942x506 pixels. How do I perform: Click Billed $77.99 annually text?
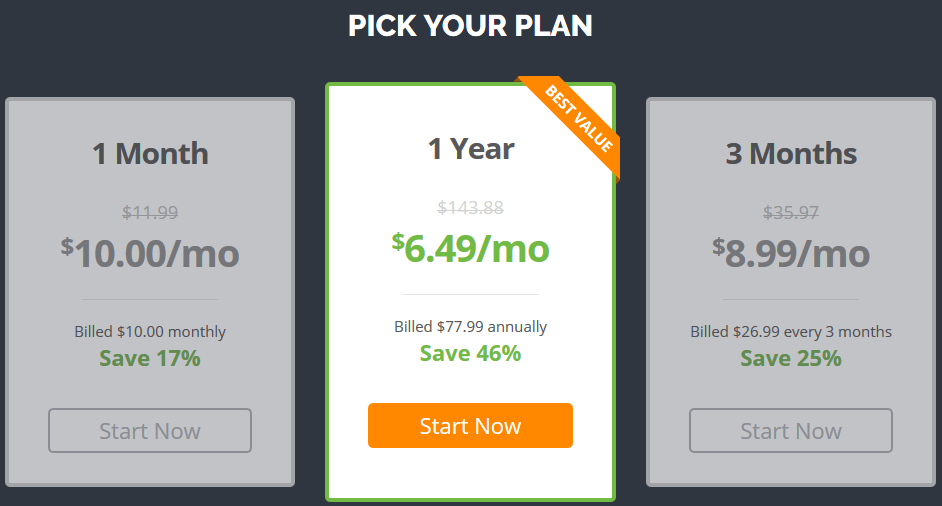(x=470, y=327)
